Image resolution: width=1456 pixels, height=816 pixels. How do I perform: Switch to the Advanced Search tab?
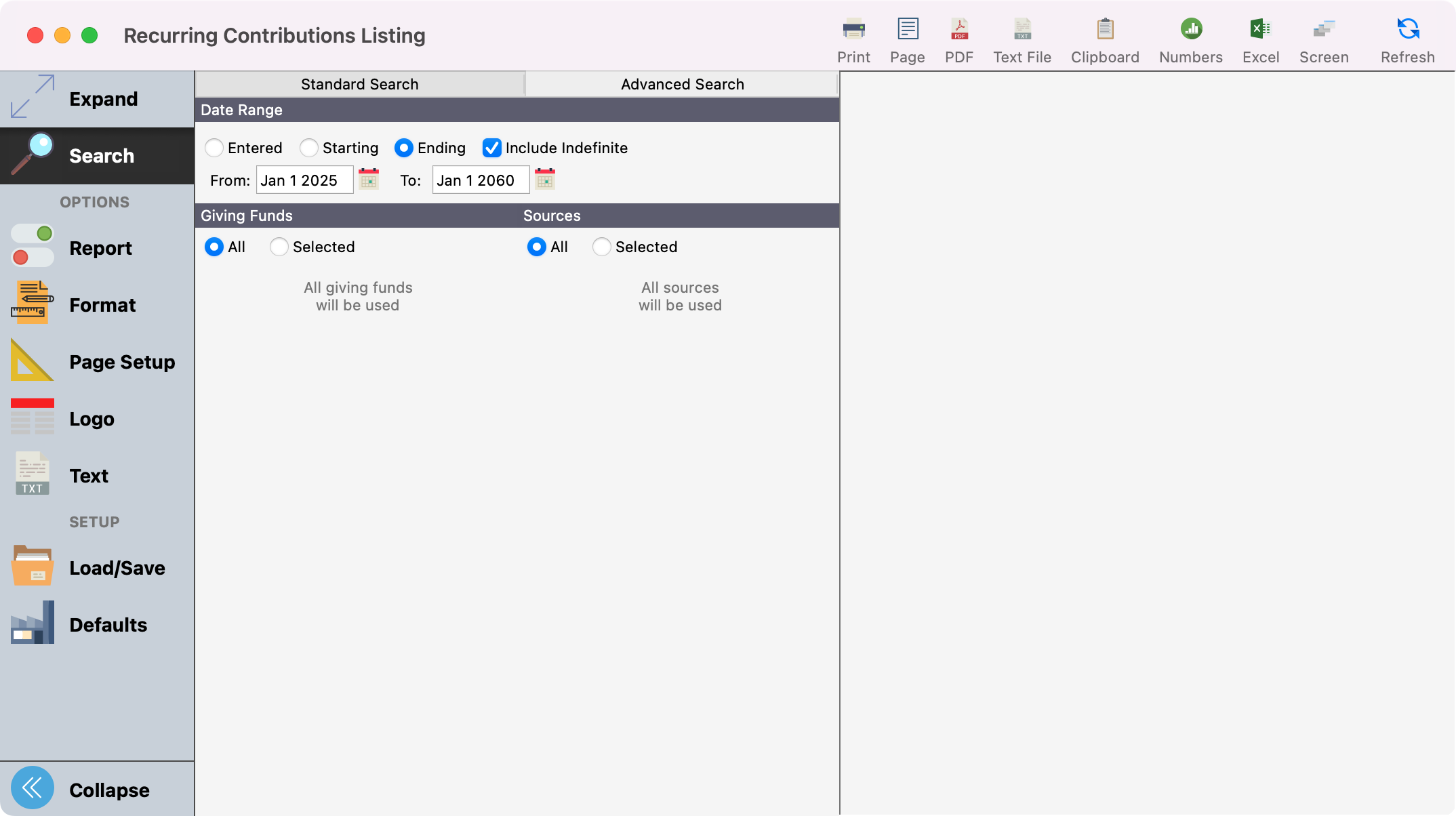(x=682, y=83)
